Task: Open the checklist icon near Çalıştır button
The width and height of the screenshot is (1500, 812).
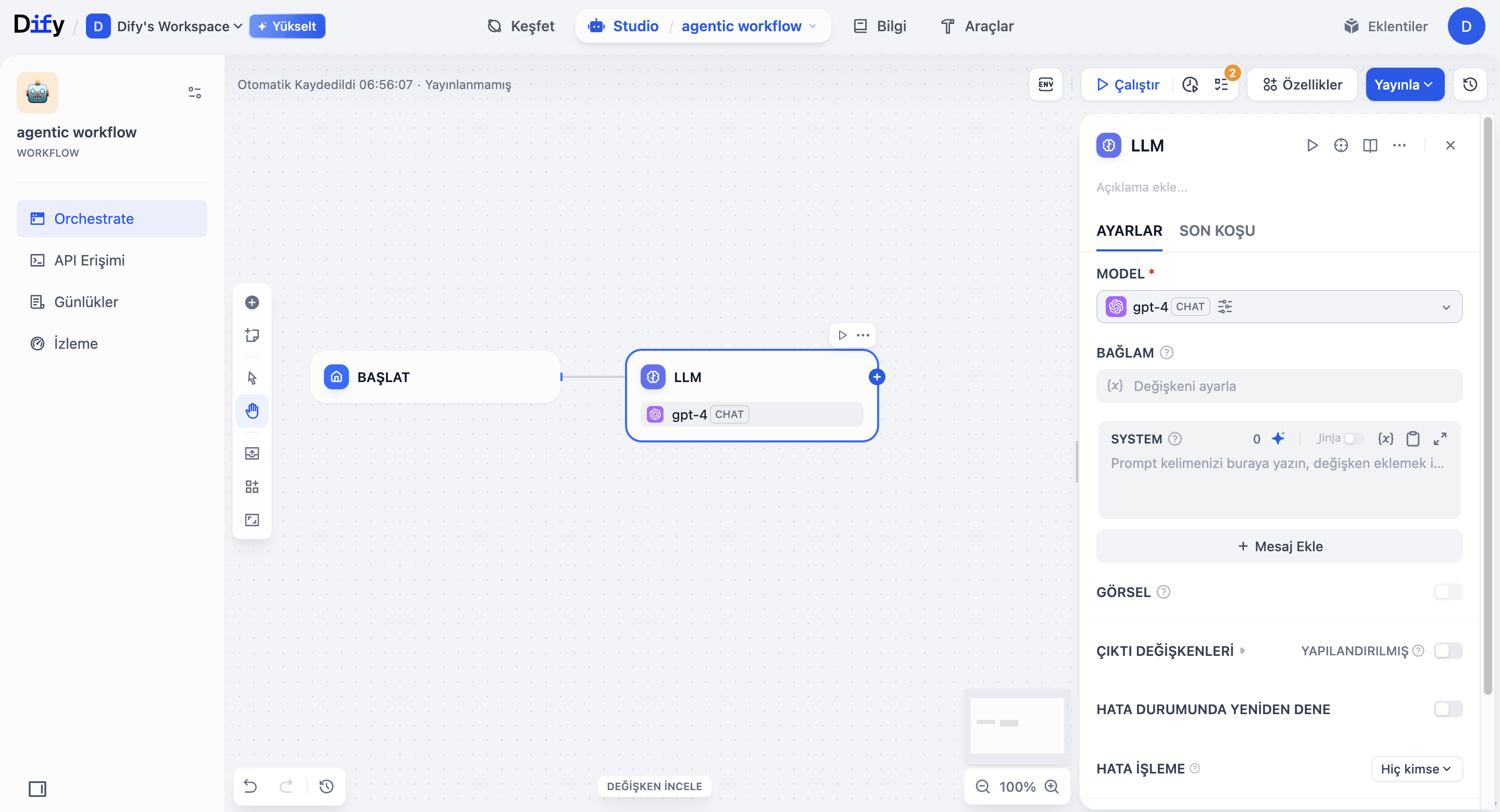Action: coord(1223,84)
